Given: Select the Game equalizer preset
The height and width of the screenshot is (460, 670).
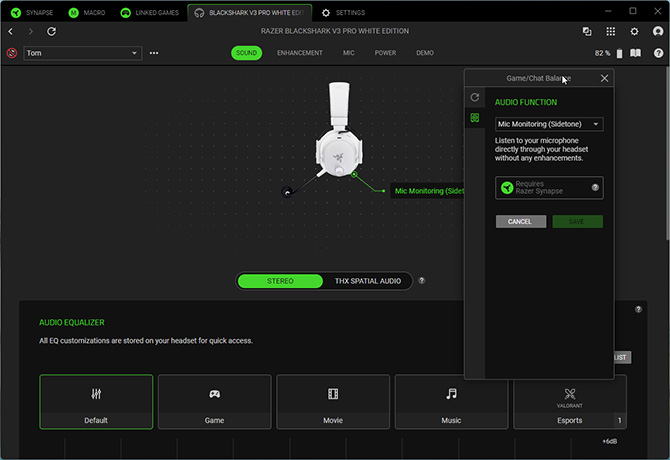Looking at the screenshot, I should pyautogui.click(x=215, y=401).
